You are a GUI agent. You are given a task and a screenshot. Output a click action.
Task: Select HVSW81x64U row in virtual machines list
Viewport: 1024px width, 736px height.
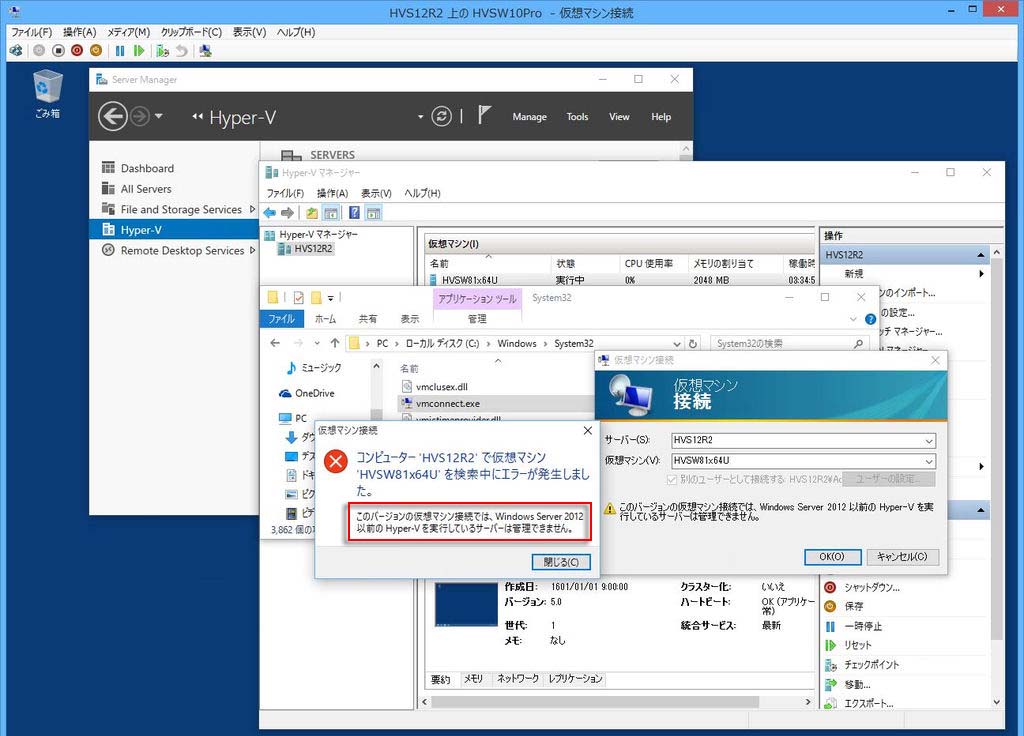tap(621, 280)
